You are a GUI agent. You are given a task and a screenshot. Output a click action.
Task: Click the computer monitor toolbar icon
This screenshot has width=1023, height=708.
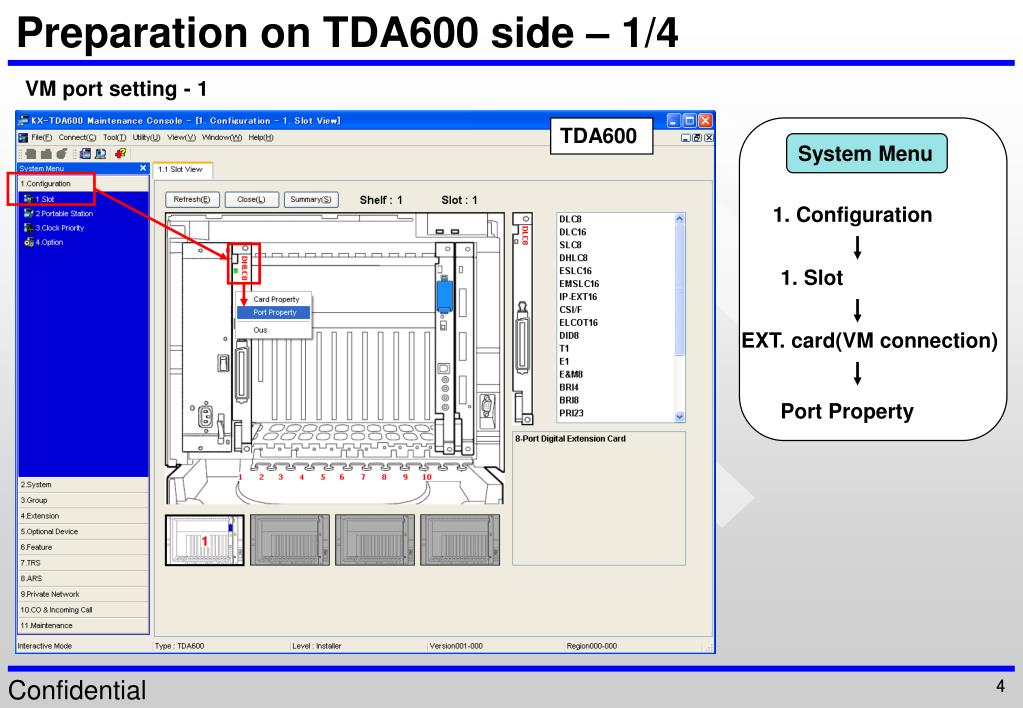point(100,153)
